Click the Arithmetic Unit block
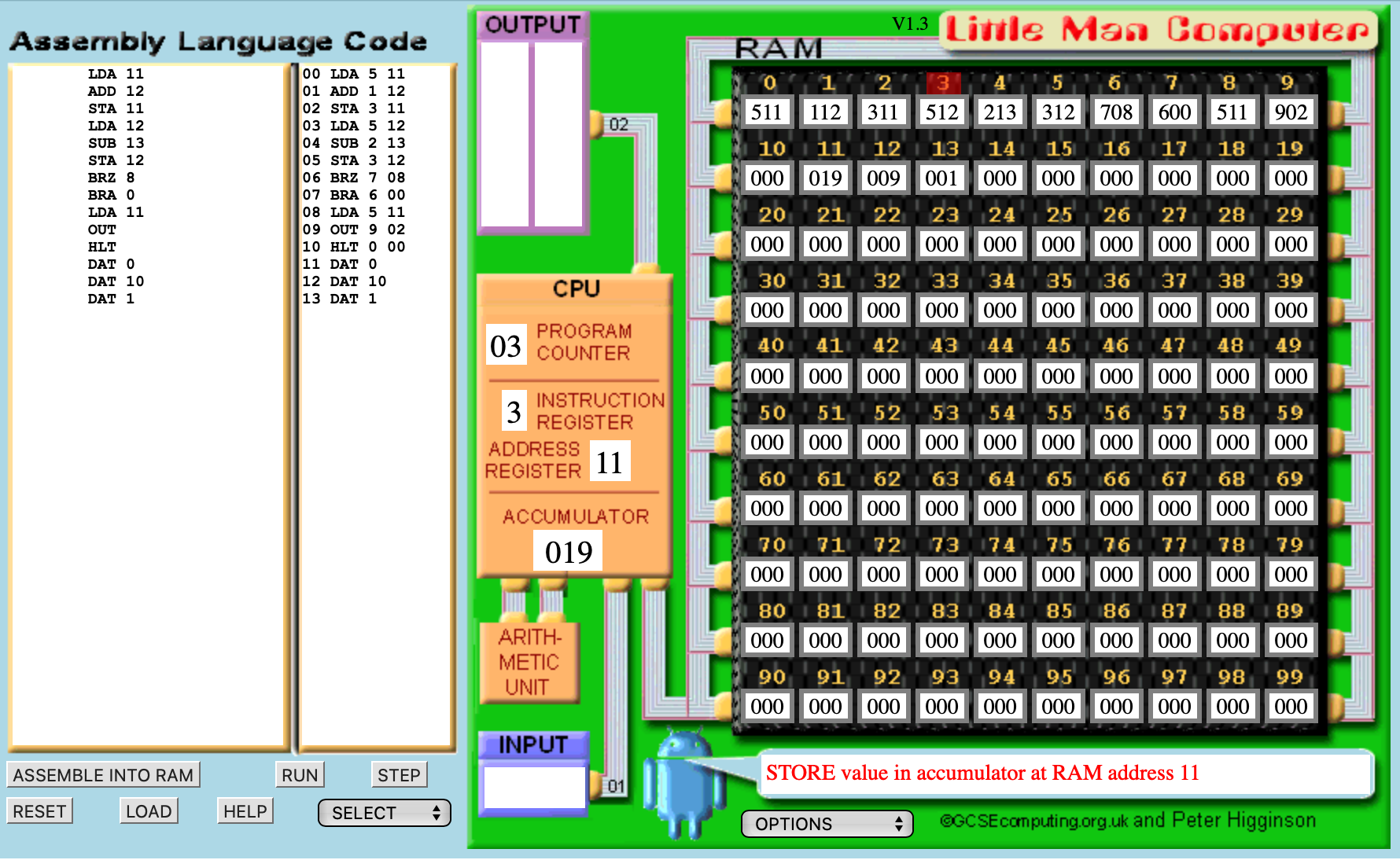 click(x=529, y=662)
